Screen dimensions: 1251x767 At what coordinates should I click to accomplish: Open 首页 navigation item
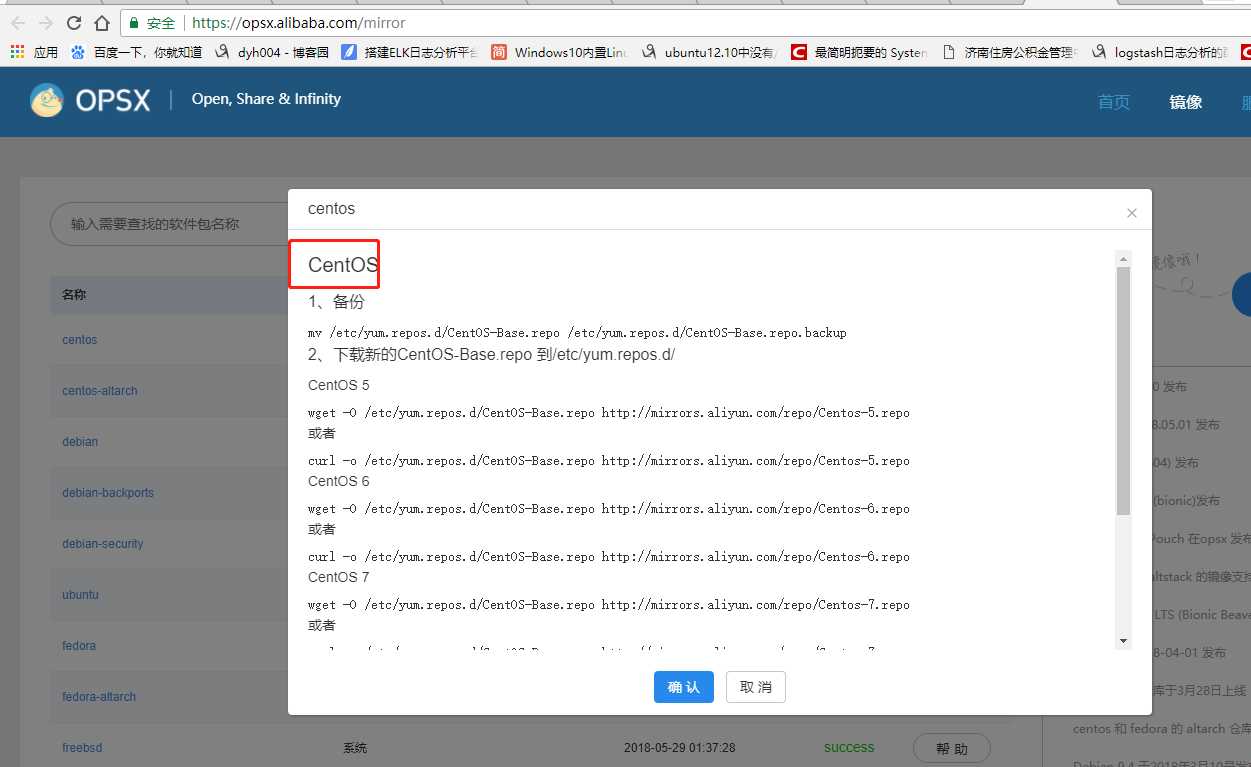point(1113,102)
